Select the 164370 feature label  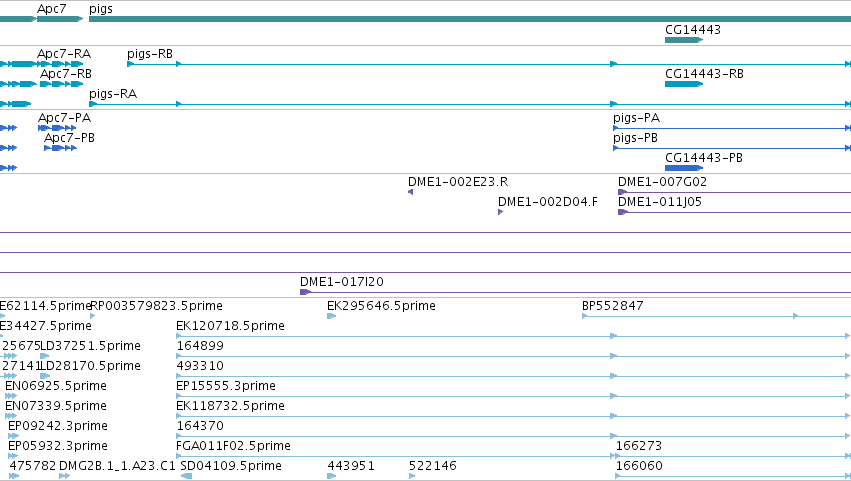(200, 426)
